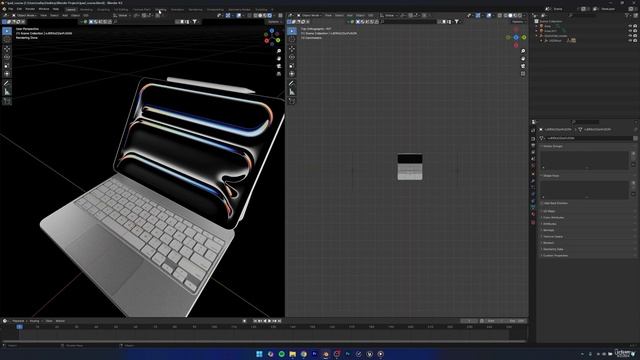Open the Render menu

pyautogui.click(x=30, y=9)
